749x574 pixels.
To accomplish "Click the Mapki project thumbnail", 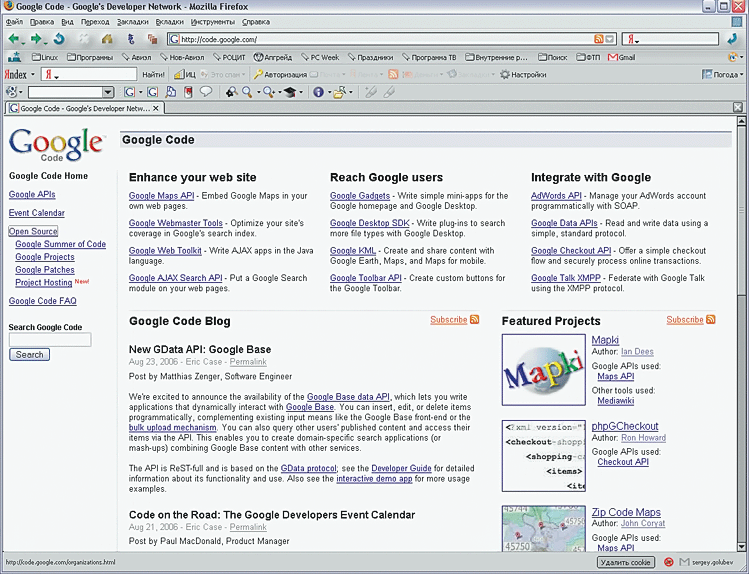I will pos(544,370).
